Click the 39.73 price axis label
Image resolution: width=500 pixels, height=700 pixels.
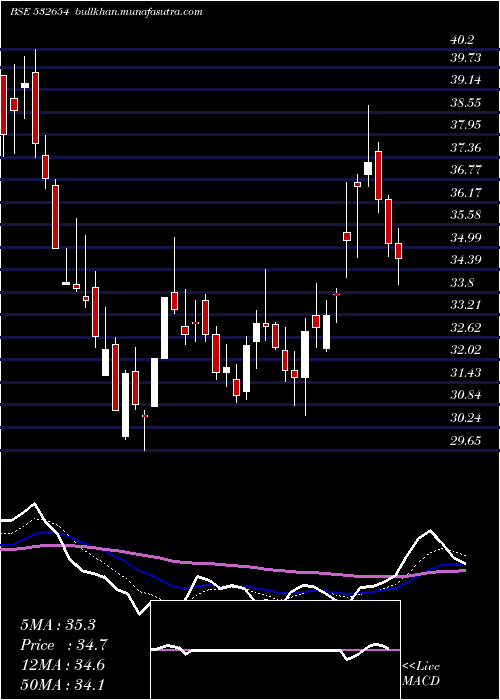(x=465, y=58)
